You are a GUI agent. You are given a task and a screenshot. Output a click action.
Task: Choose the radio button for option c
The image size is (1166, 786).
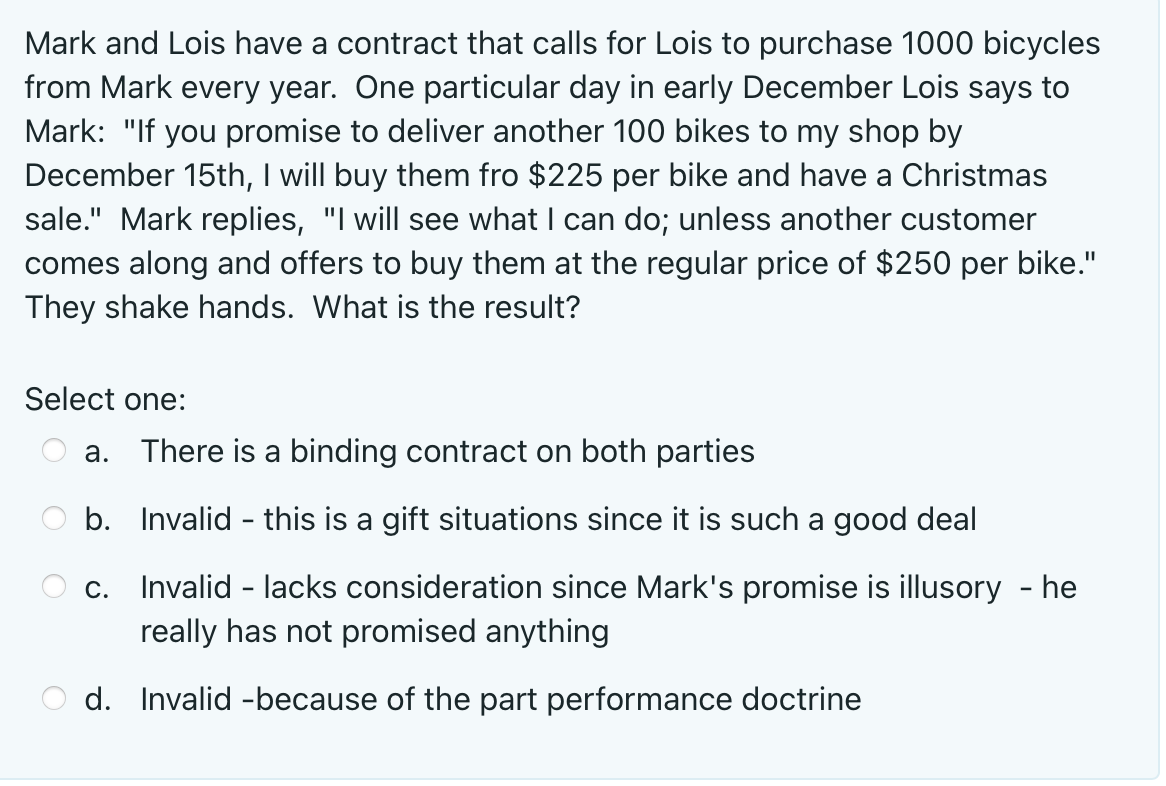(54, 587)
